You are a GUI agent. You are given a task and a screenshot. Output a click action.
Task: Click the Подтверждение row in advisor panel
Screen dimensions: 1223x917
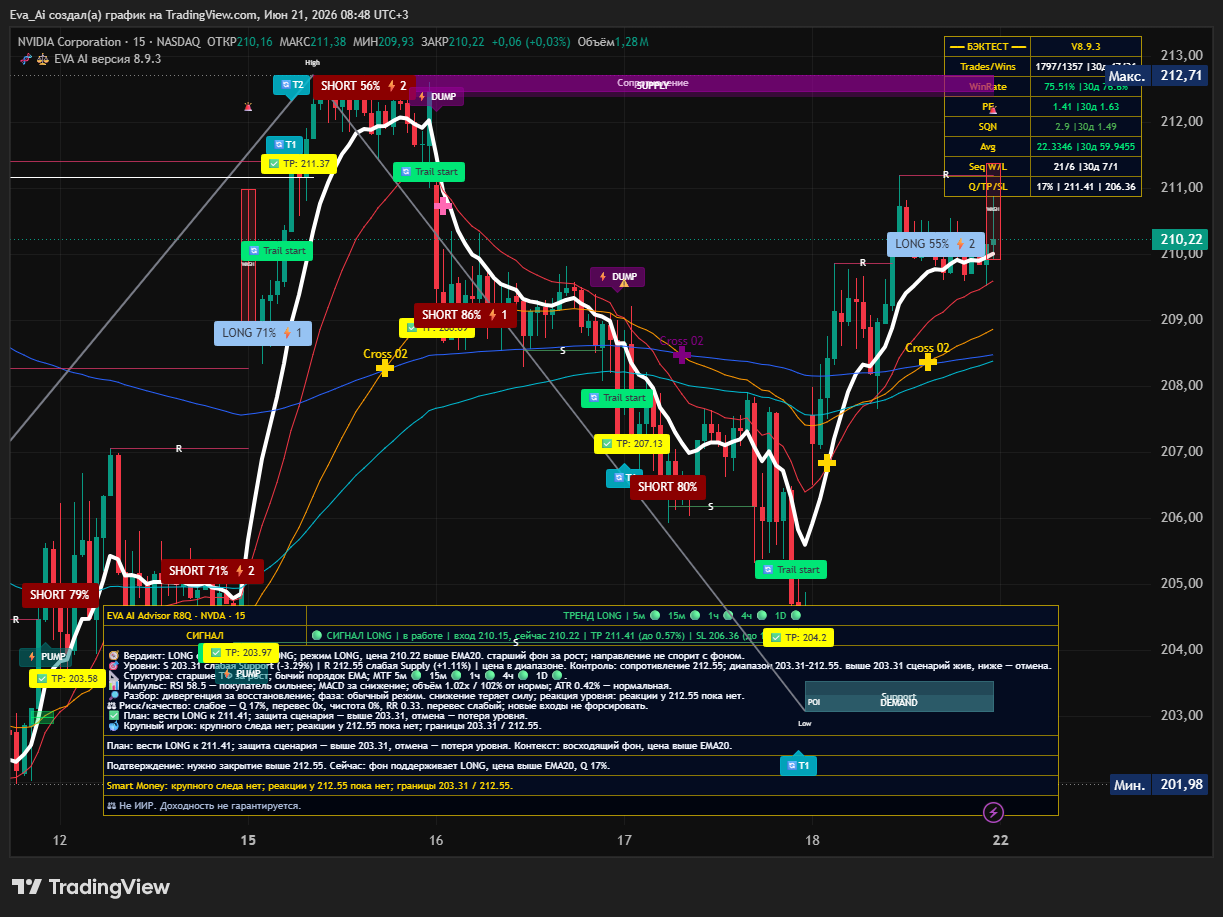click(580, 765)
